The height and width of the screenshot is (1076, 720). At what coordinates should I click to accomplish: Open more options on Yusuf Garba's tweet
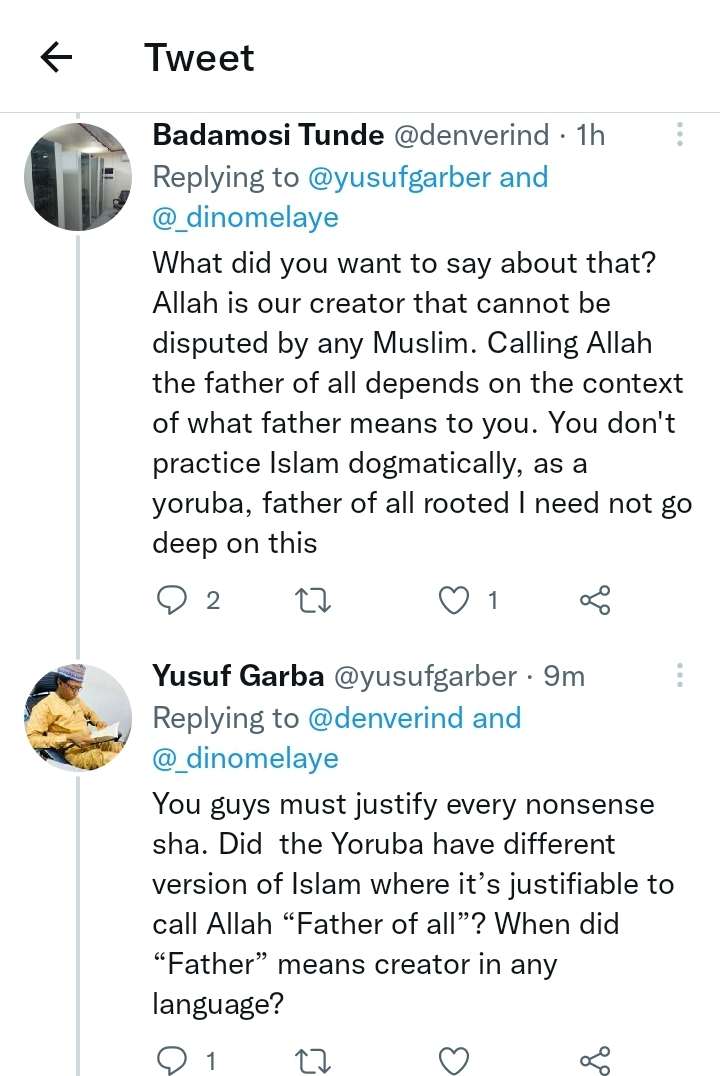pyautogui.click(x=680, y=676)
